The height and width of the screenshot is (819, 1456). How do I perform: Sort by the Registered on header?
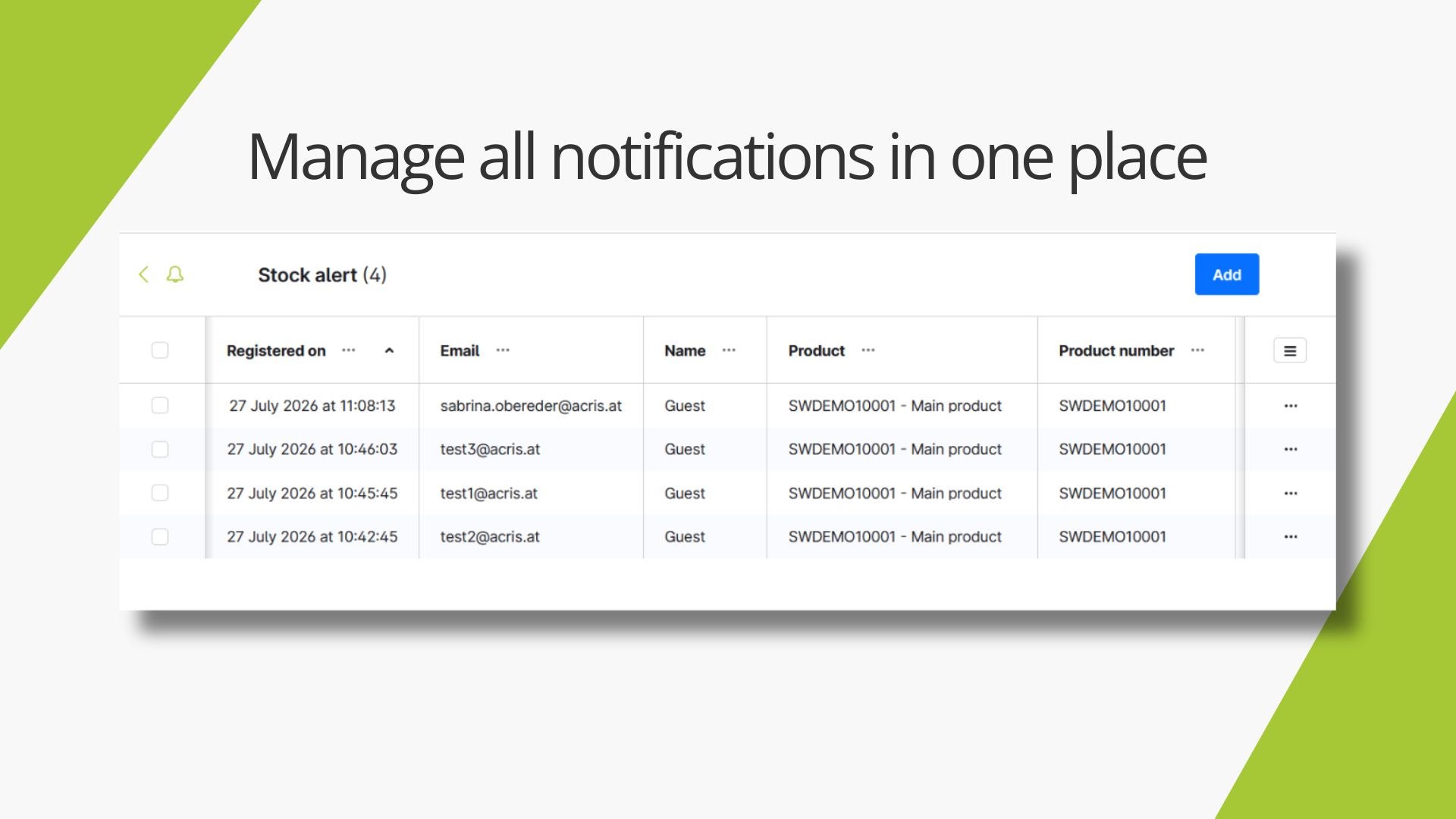pyautogui.click(x=276, y=350)
